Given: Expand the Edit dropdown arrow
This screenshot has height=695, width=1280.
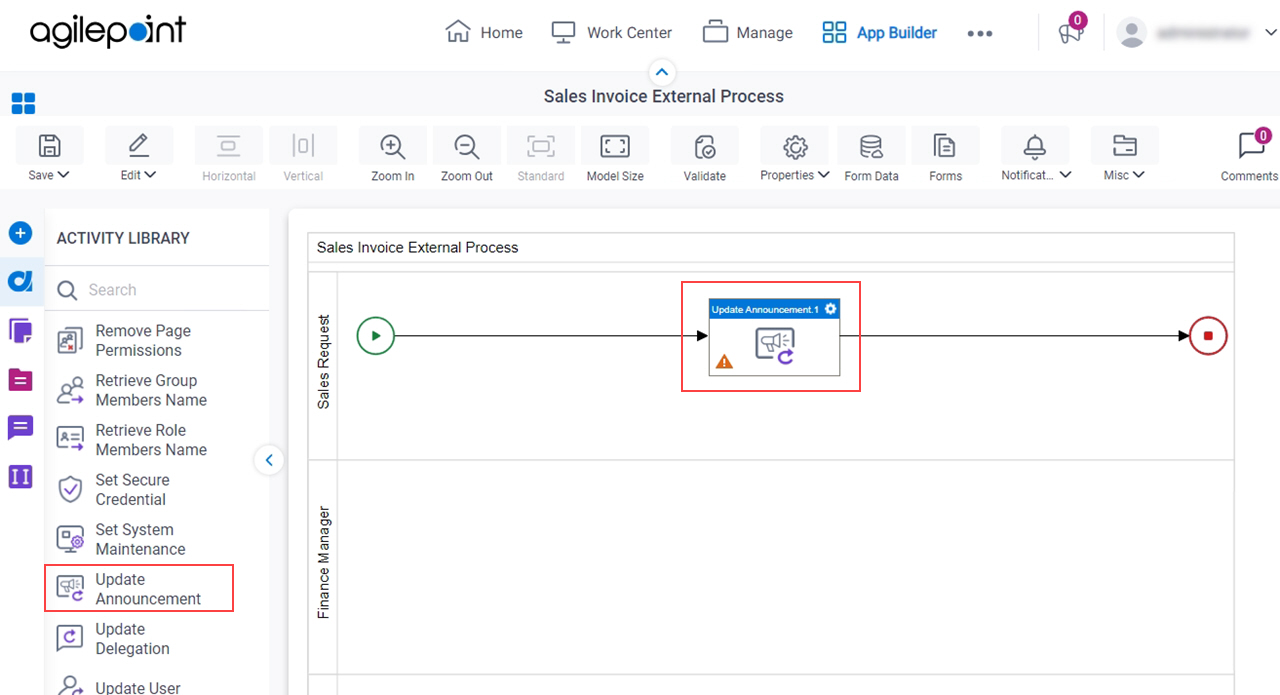Looking at the screenshot, I should (x=151, y=175).
